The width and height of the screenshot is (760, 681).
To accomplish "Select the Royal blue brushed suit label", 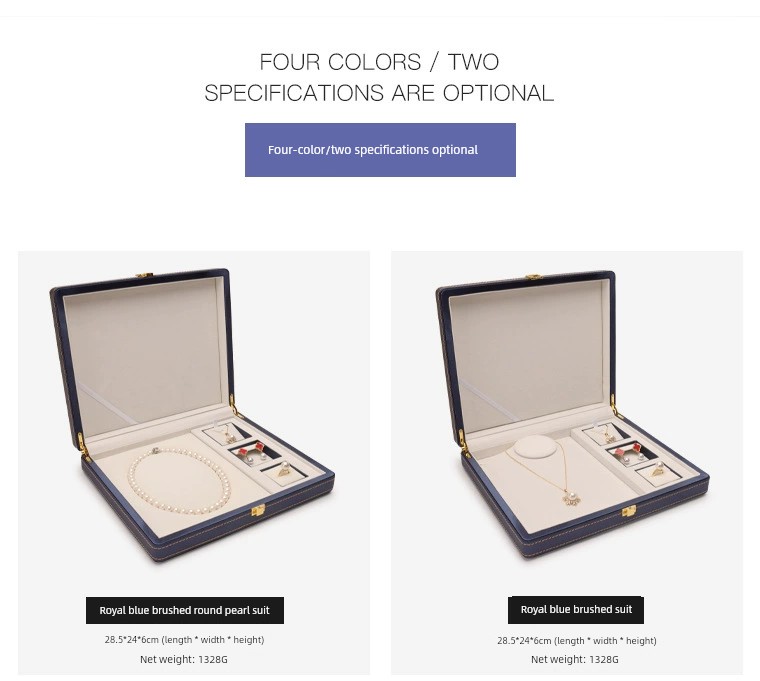I will 576,610.
